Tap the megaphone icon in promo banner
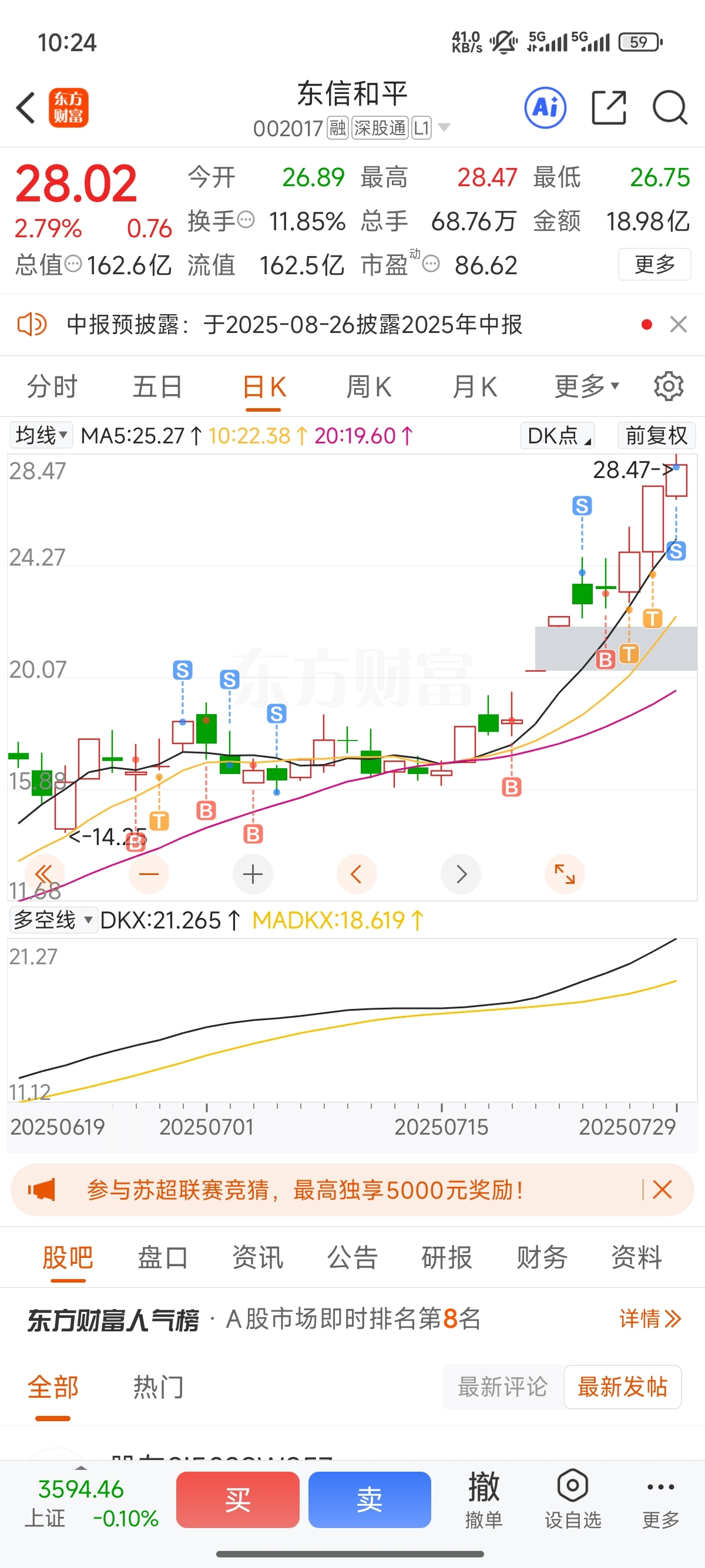Viewport: 705px width, 1568px height. (x=41, y=1189)
